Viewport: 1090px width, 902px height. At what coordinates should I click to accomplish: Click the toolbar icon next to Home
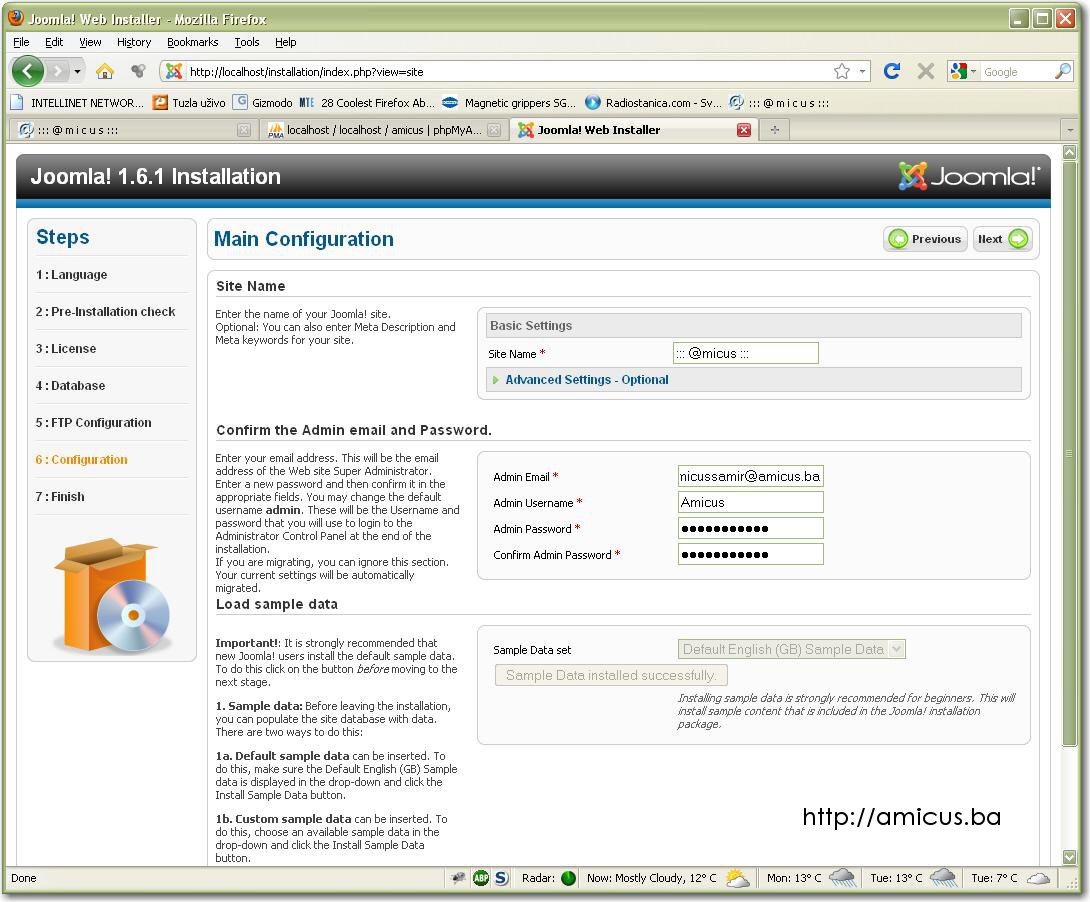(x=138, y=71)
